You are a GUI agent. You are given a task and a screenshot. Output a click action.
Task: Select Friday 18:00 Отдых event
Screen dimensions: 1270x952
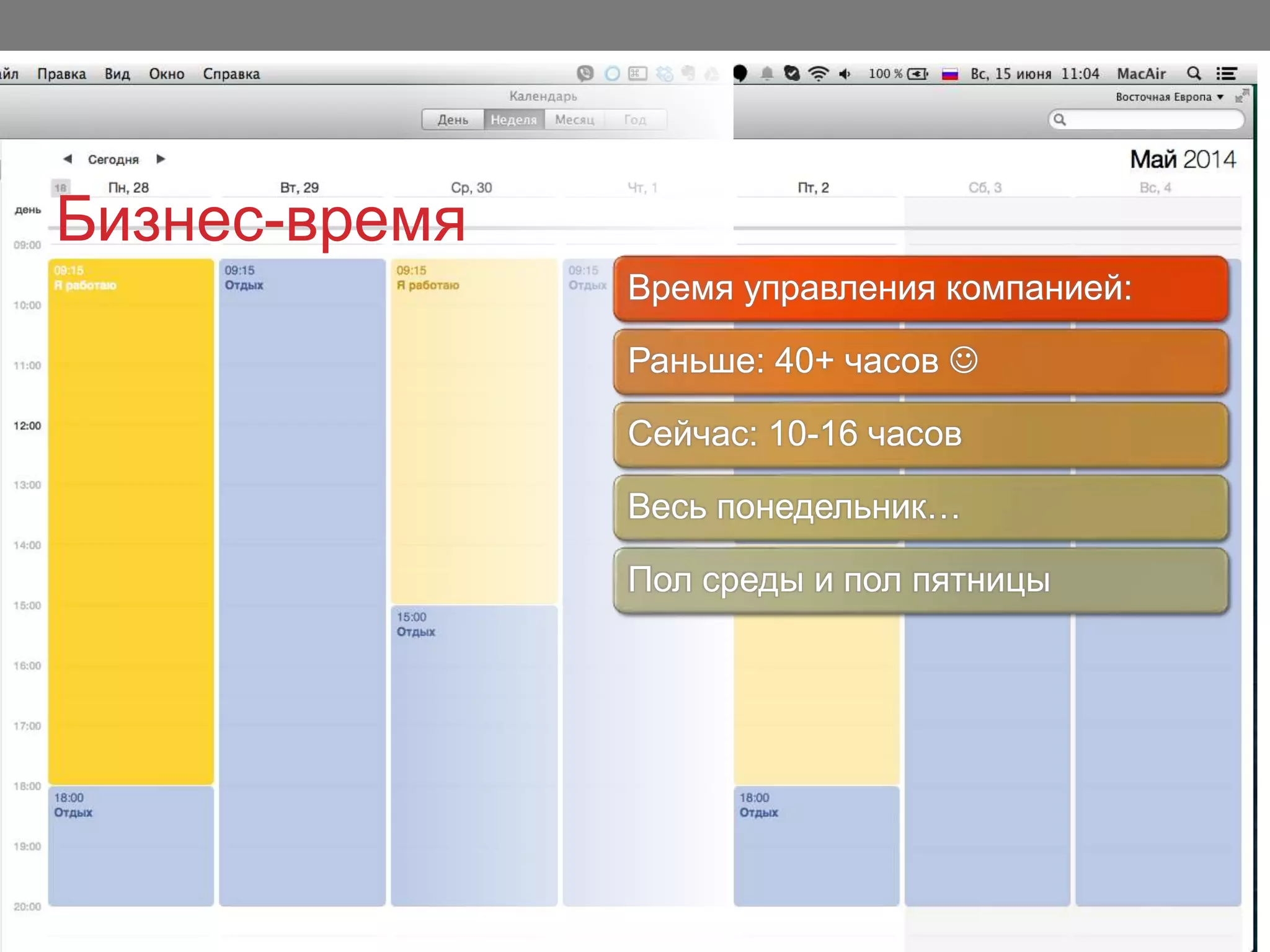pos(816,846)
